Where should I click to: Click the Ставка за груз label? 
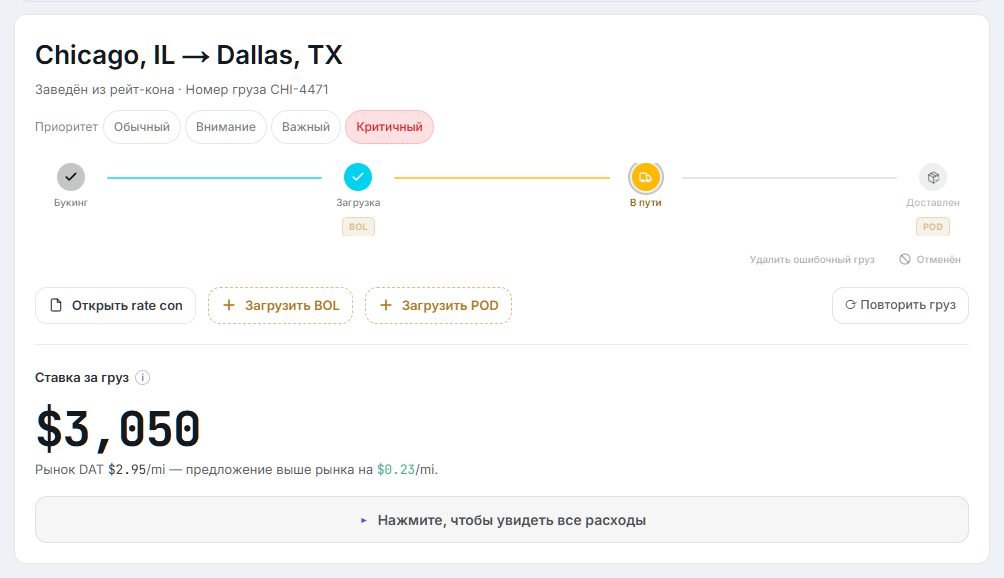pyautogui.click(x=82, y=378)
